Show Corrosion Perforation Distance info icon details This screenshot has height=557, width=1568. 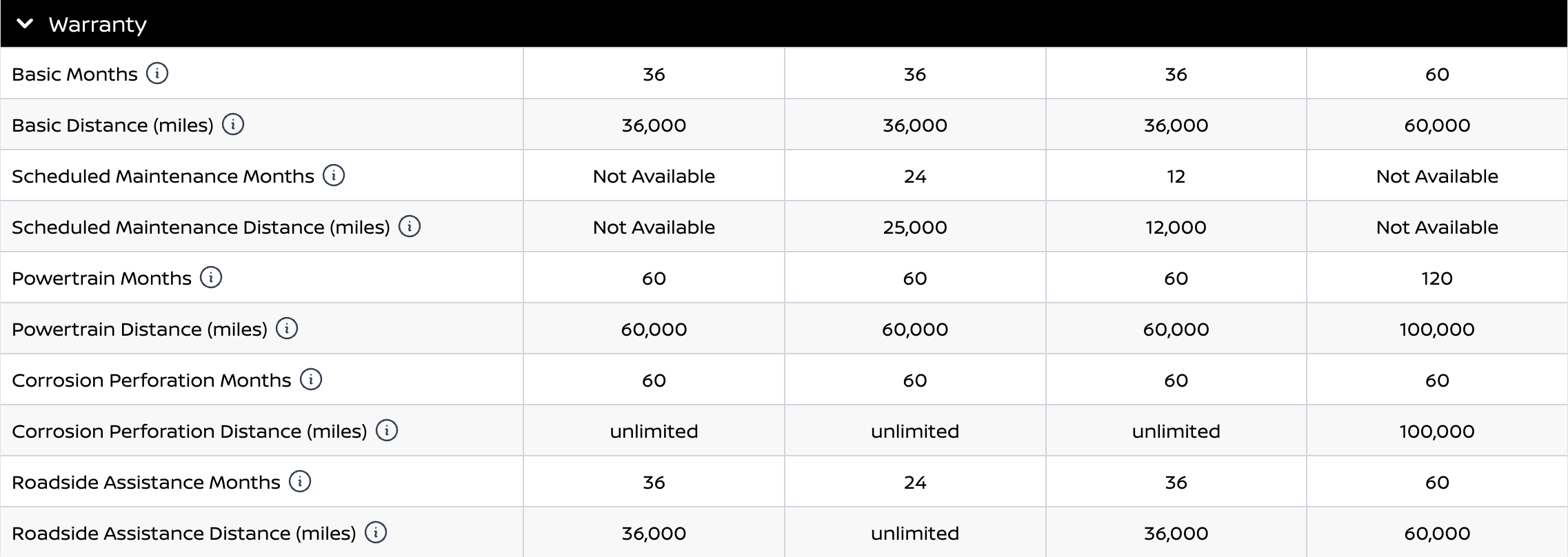coord(387,430)
